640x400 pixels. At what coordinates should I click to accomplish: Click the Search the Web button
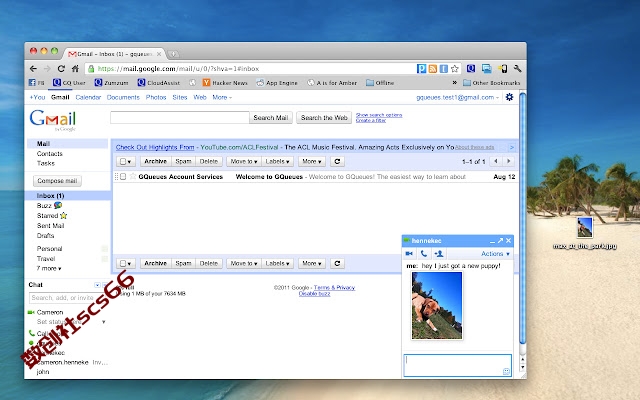(x=324, y=118)
